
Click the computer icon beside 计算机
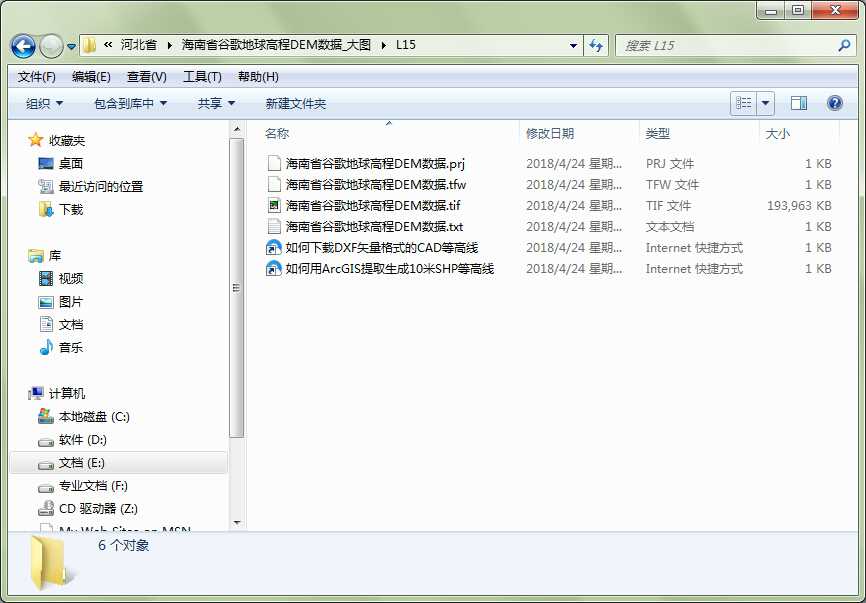[x=36, y=394]
